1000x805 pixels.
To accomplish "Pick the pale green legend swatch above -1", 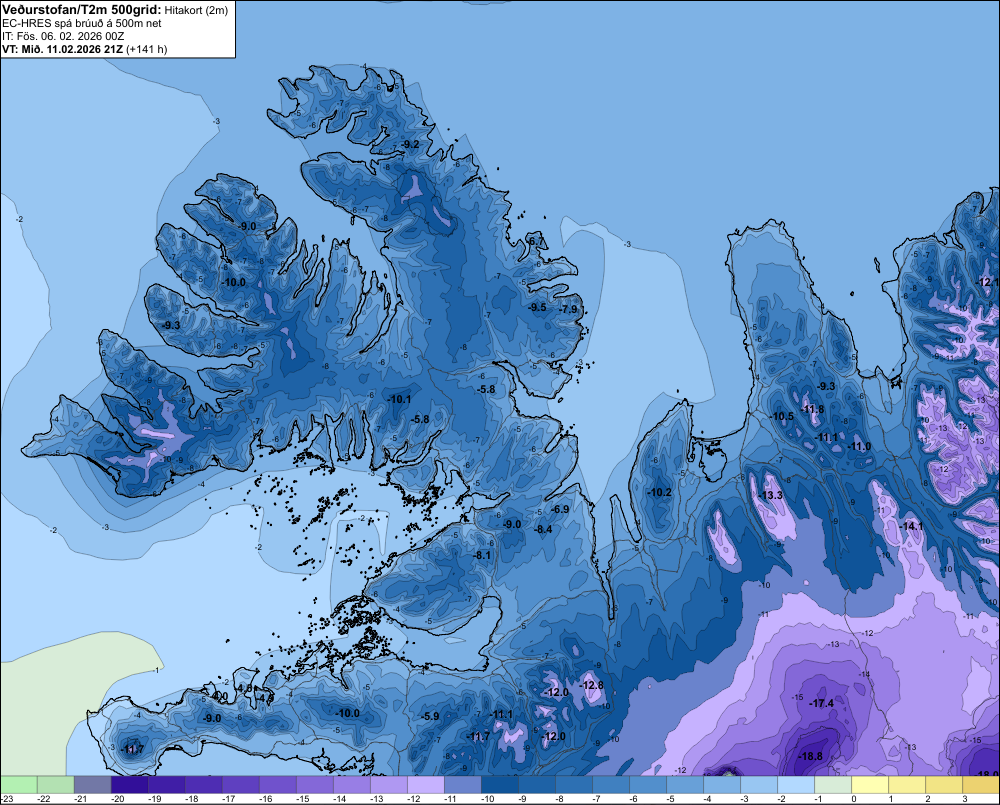I will [834, 784].
